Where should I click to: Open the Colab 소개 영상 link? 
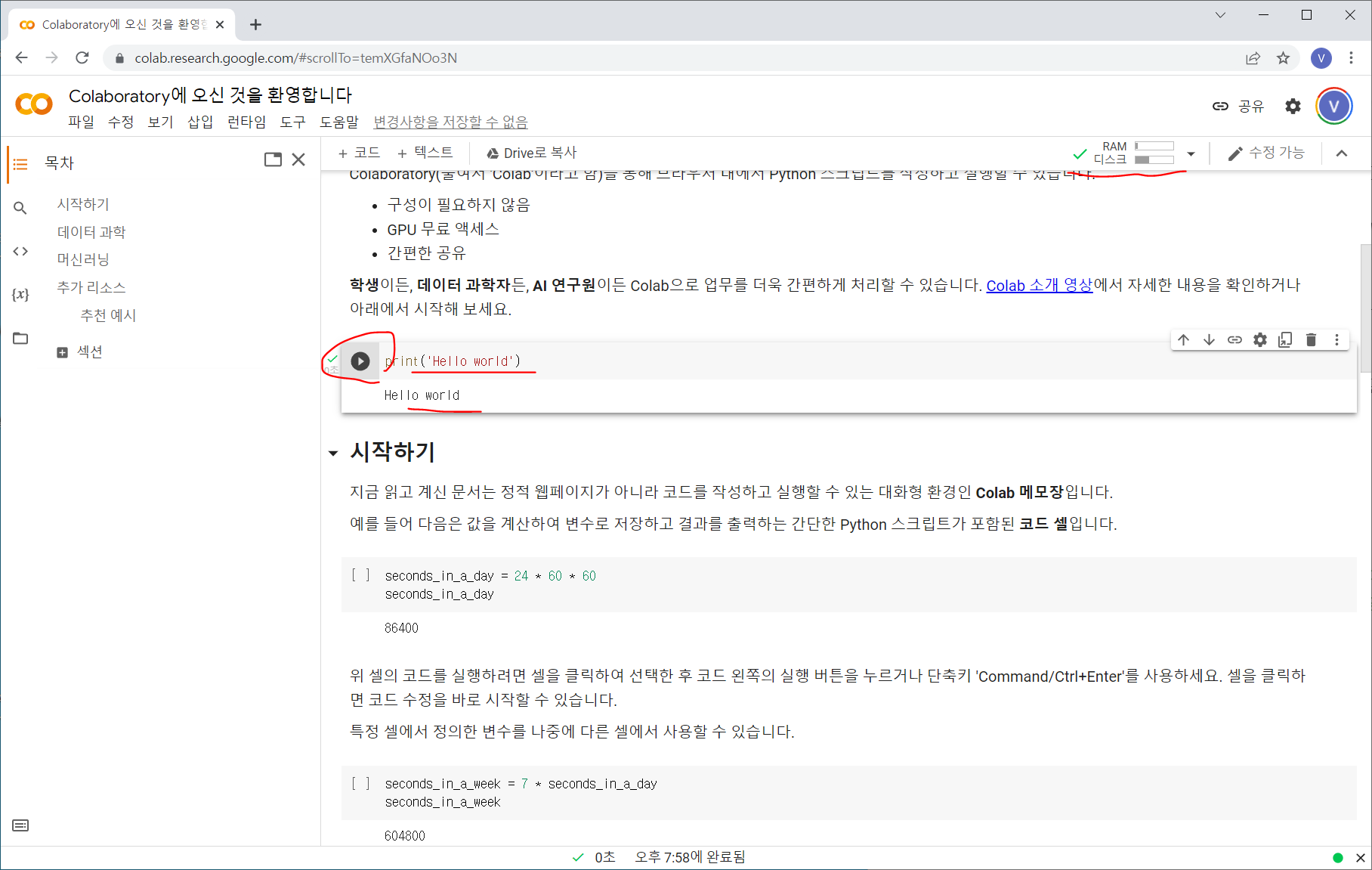click(x=1040, y=285)
